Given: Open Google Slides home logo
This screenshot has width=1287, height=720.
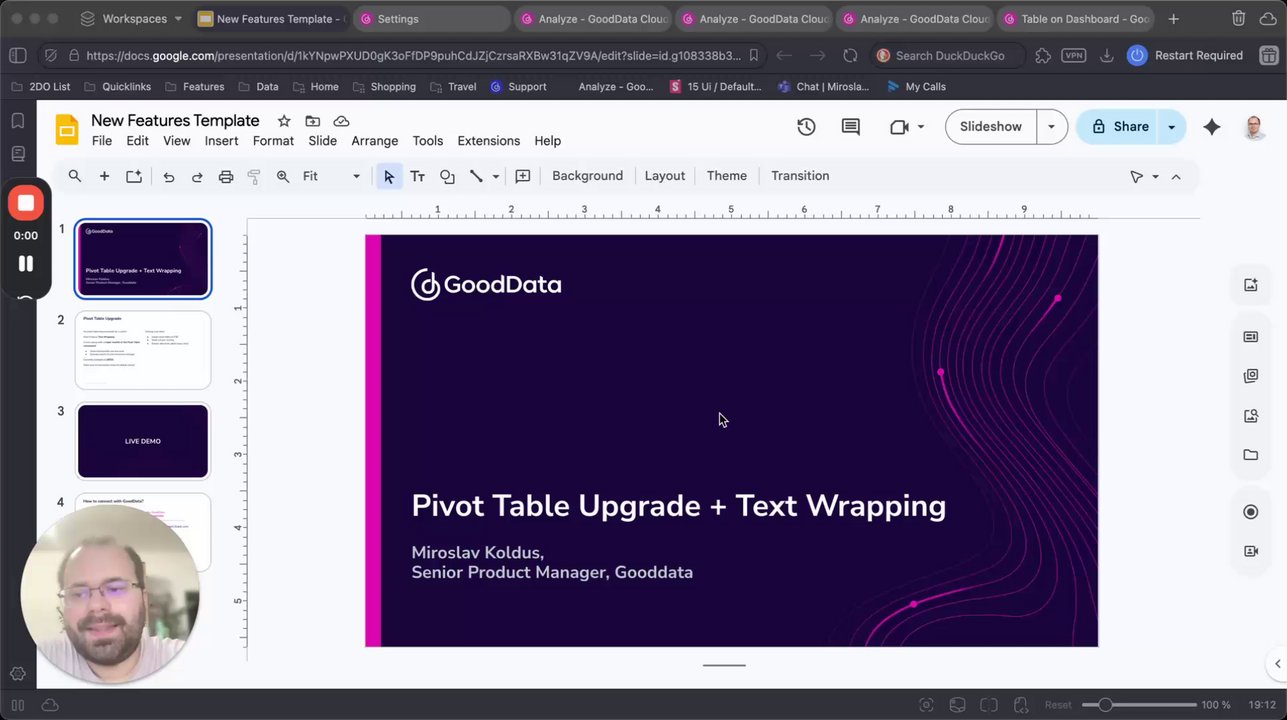Looking at the screenshot, I should coord(67,130).
